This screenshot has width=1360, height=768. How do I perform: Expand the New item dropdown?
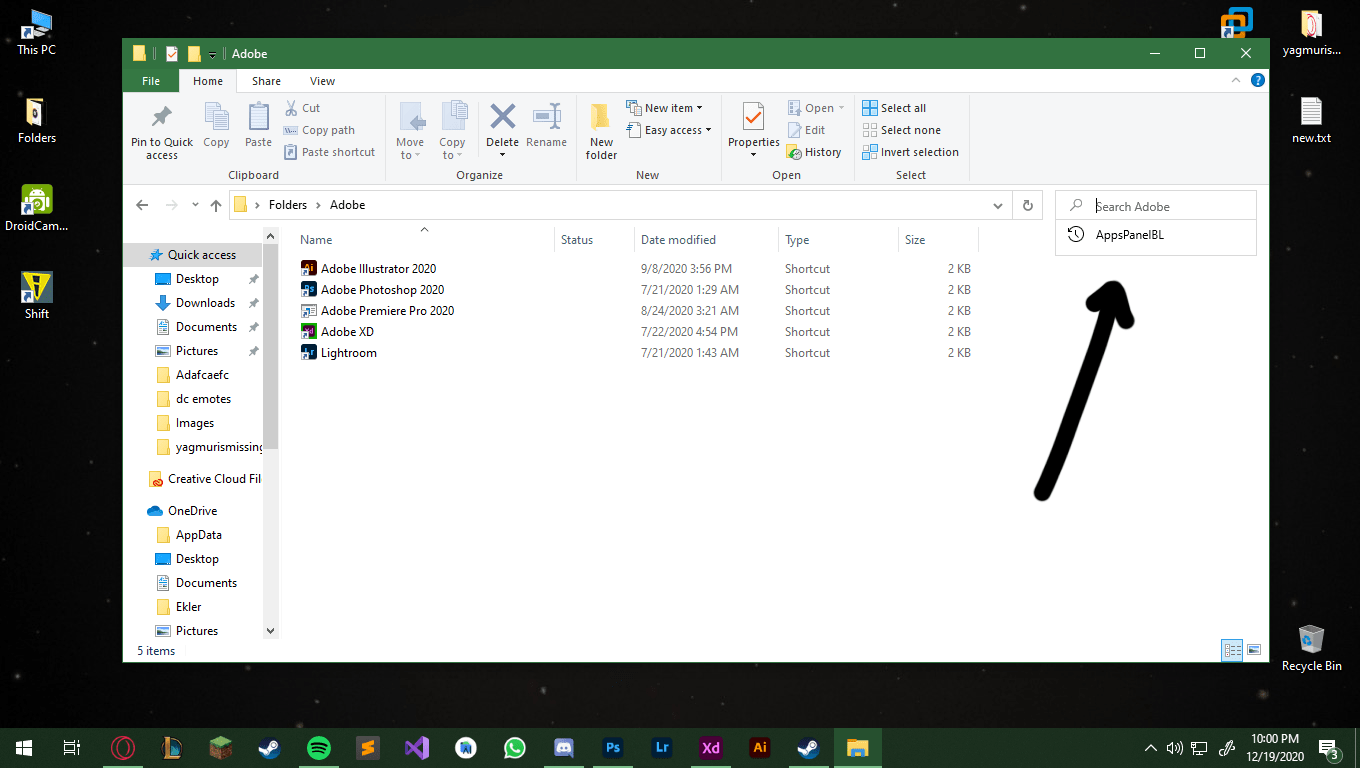[664, 108]
